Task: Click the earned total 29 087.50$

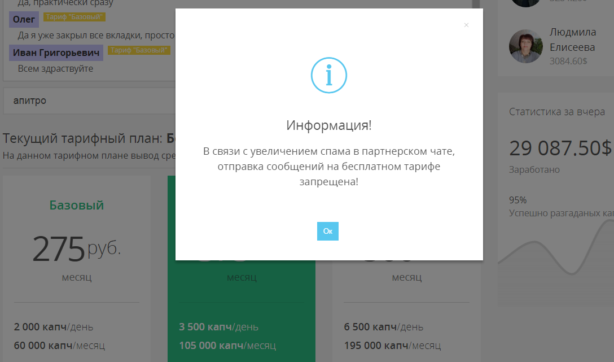Action: pyautogui.click(x=560, y=148)
